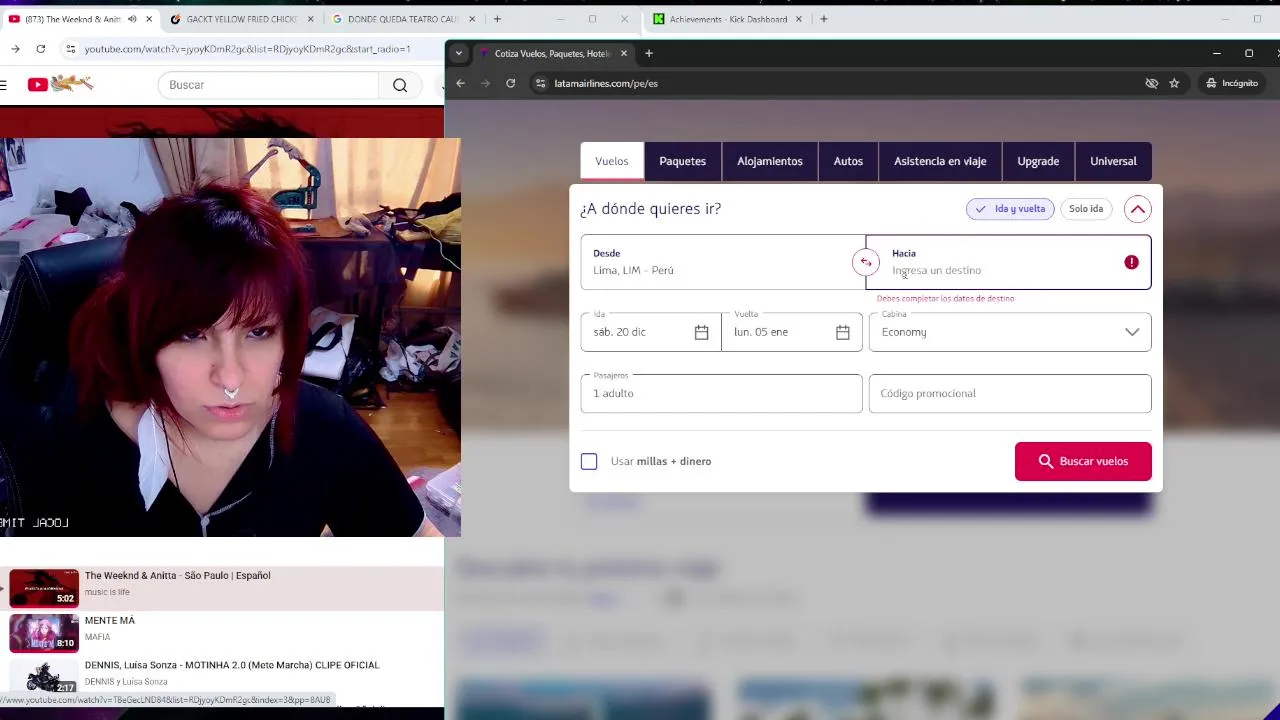Click the YouTube address bar URL

pos(247,48)
